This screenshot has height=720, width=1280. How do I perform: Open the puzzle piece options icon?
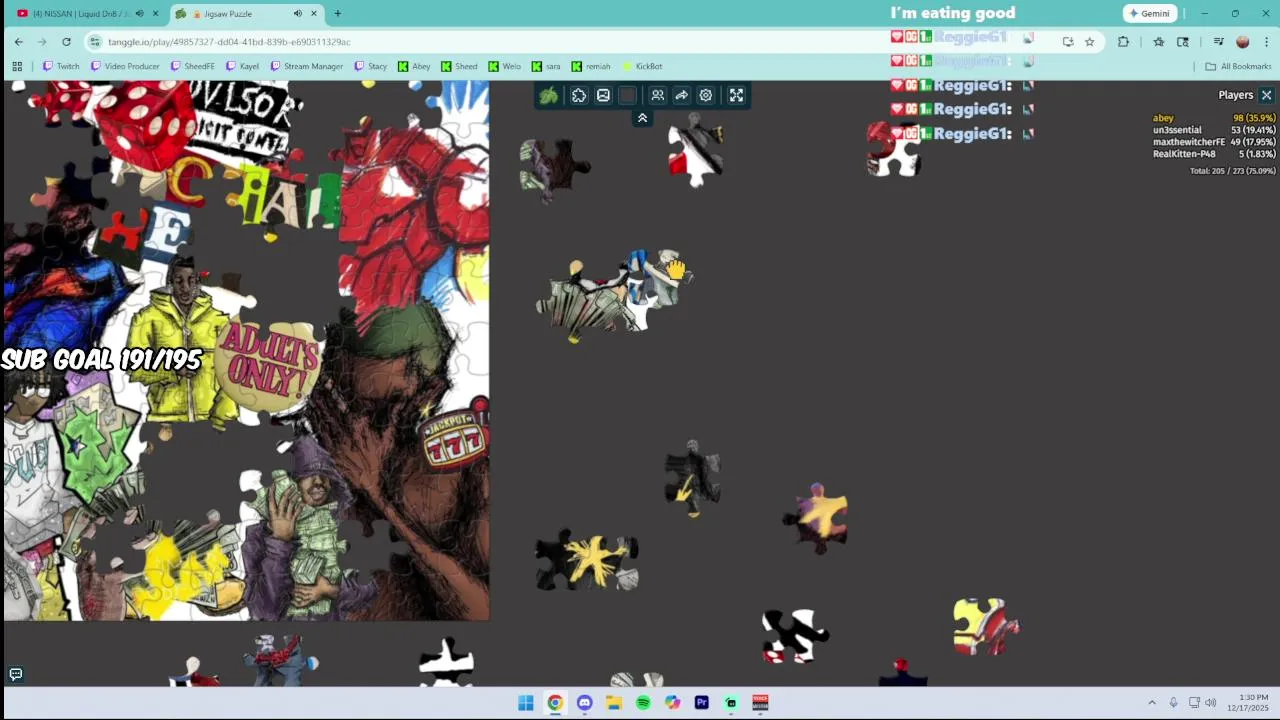(579, 95)
